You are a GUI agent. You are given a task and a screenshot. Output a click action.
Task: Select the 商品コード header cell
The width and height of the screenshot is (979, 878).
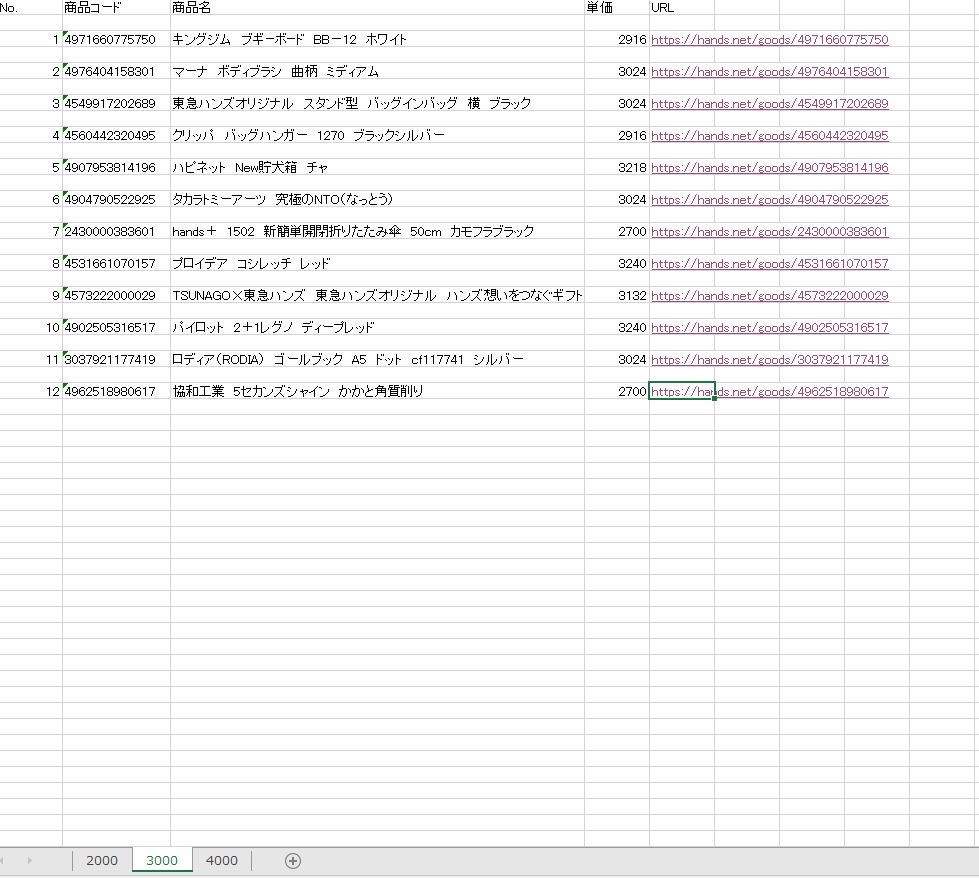(116, 7)
